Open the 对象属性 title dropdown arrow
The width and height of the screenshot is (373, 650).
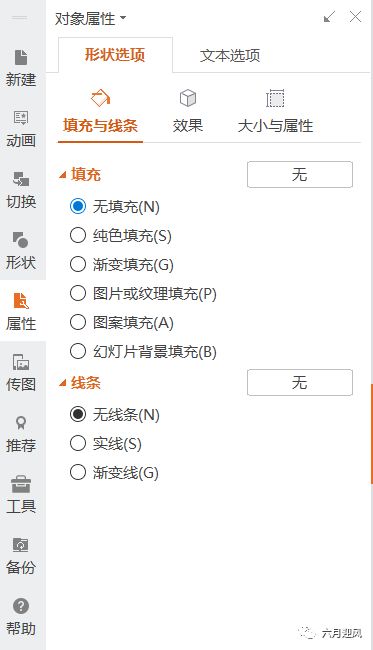coord(123,18)
